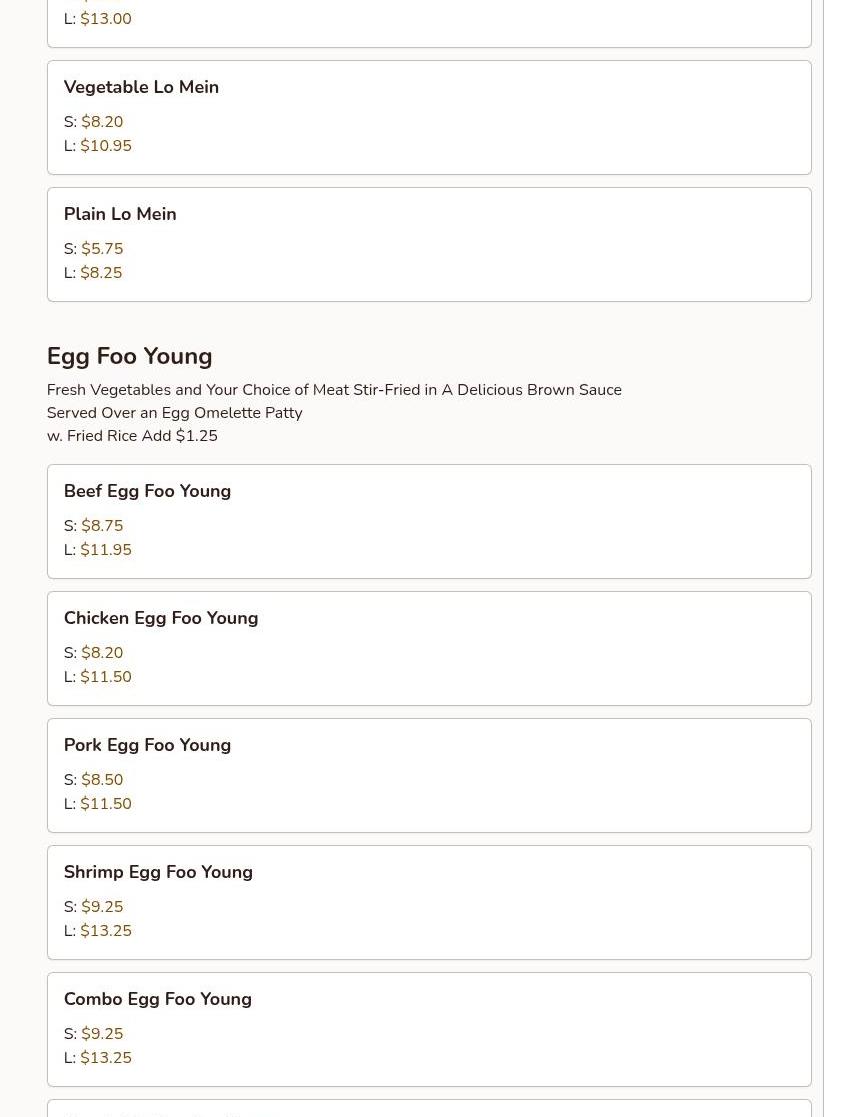Click Vegetable Lo Mein small price $8.20
Screen dimensions: 844x1117
(102, 122)
